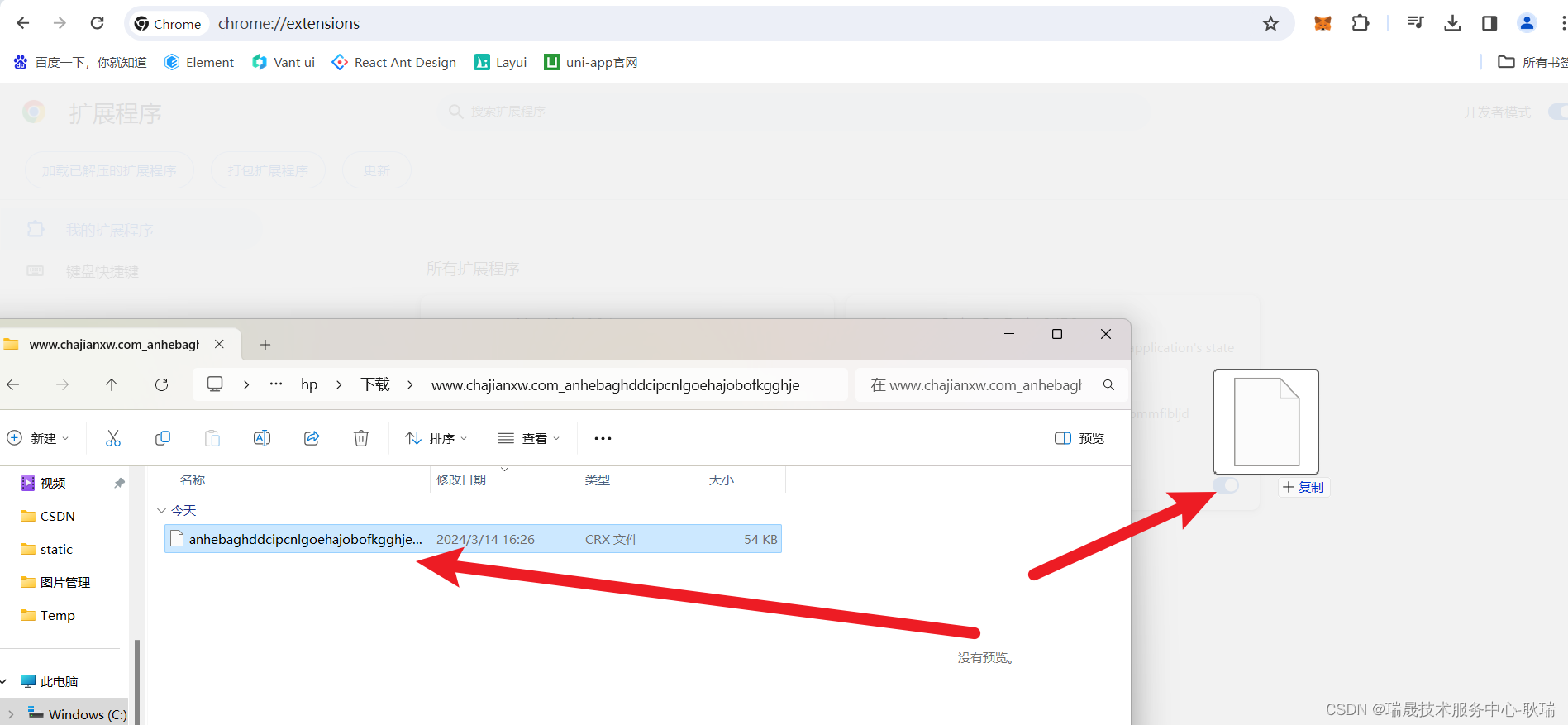1568x725 pixels.
Task: Select the www.chajianxw.com_anhebagh Explorer tab
Action: point(114,344)
